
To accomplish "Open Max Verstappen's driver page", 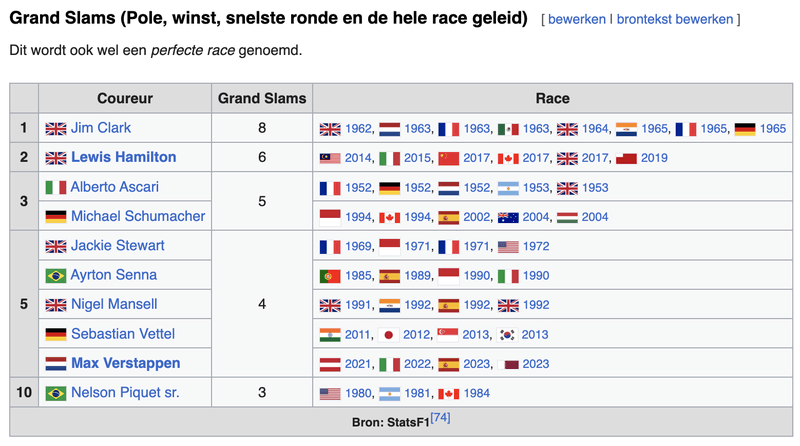I will (125, 362).
